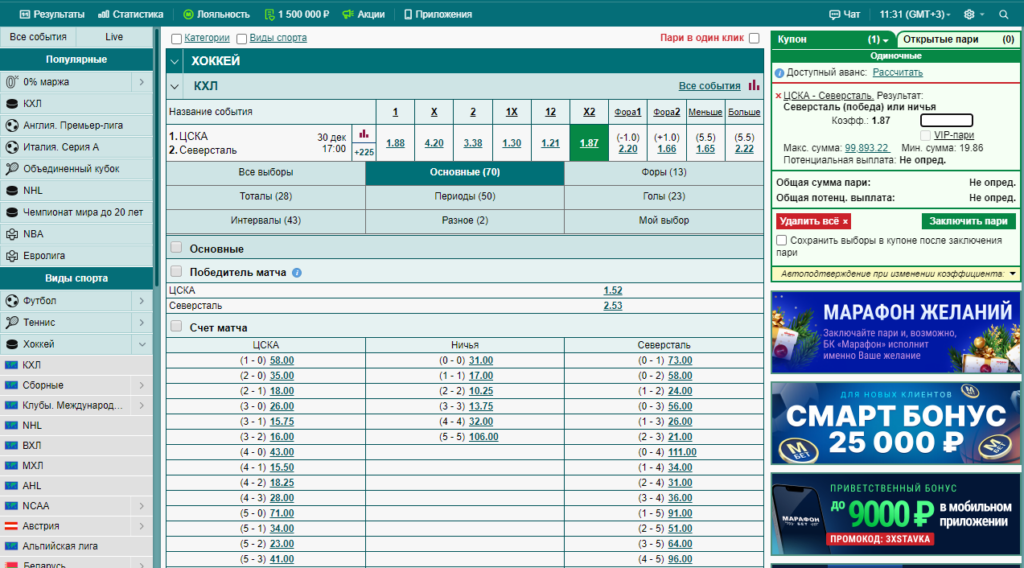Click Рассчитать advance link
The width and height of the screenshot is (1024, 568).
point(897,72)
